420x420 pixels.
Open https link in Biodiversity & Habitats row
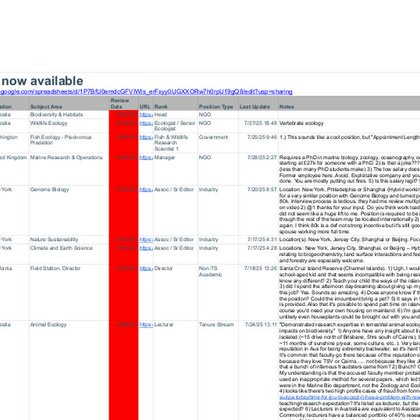(x=146, y=115)
